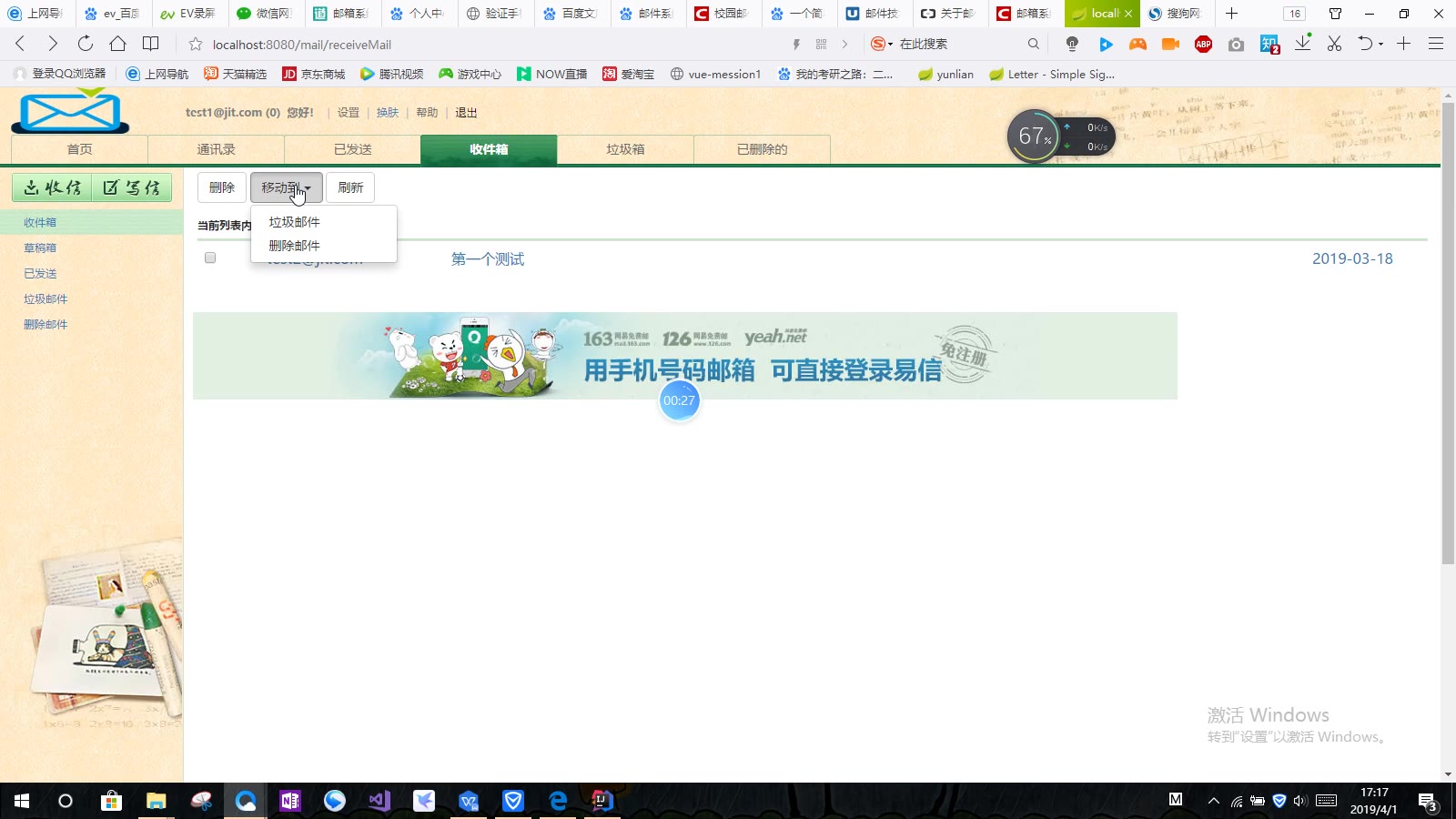Screen dimensions: 1456x819
Task: Switch to the 已发送 tab
Action: 352,149
